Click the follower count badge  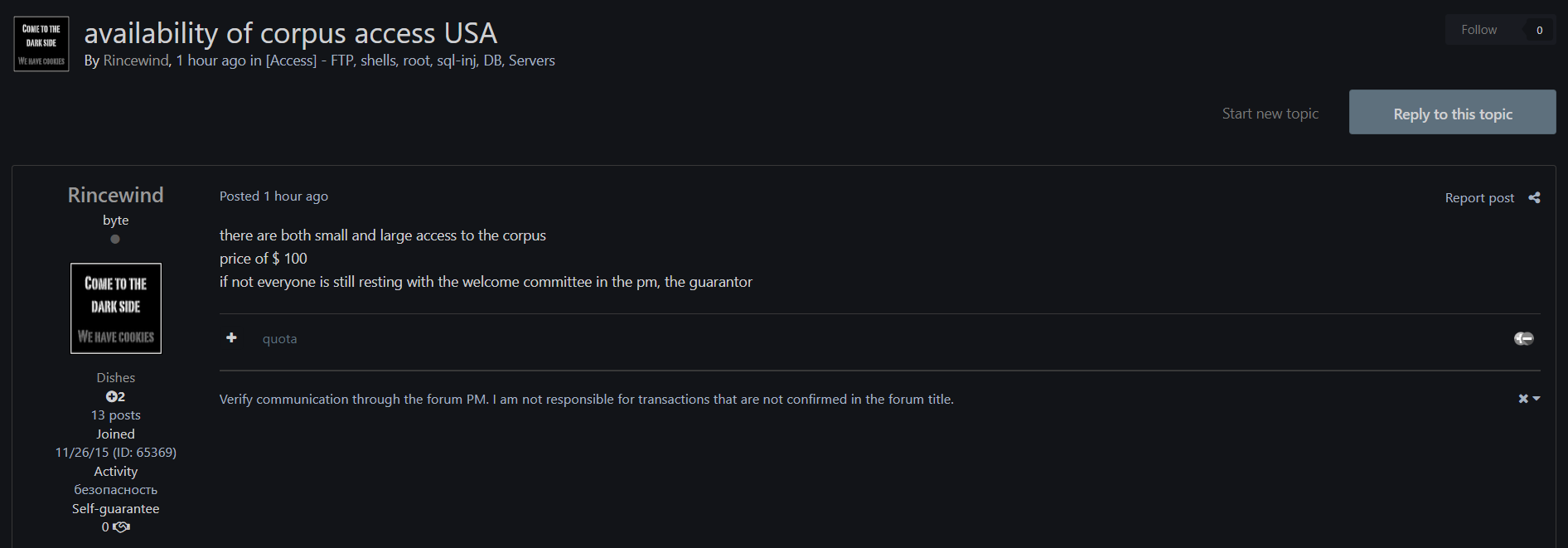point(1539,30)
